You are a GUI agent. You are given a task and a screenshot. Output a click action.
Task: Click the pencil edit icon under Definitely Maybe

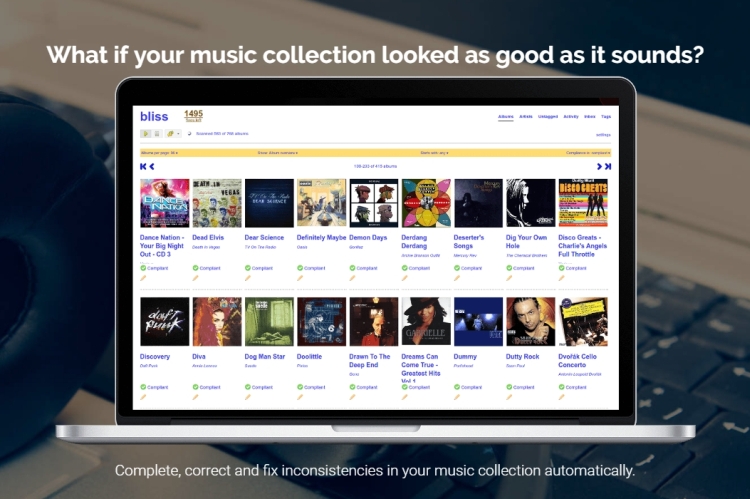tap(300, 278)
